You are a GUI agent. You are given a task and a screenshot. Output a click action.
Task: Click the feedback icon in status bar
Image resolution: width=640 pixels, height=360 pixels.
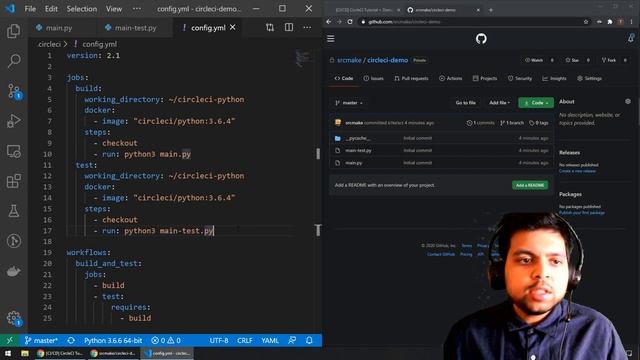click(292, 340)
